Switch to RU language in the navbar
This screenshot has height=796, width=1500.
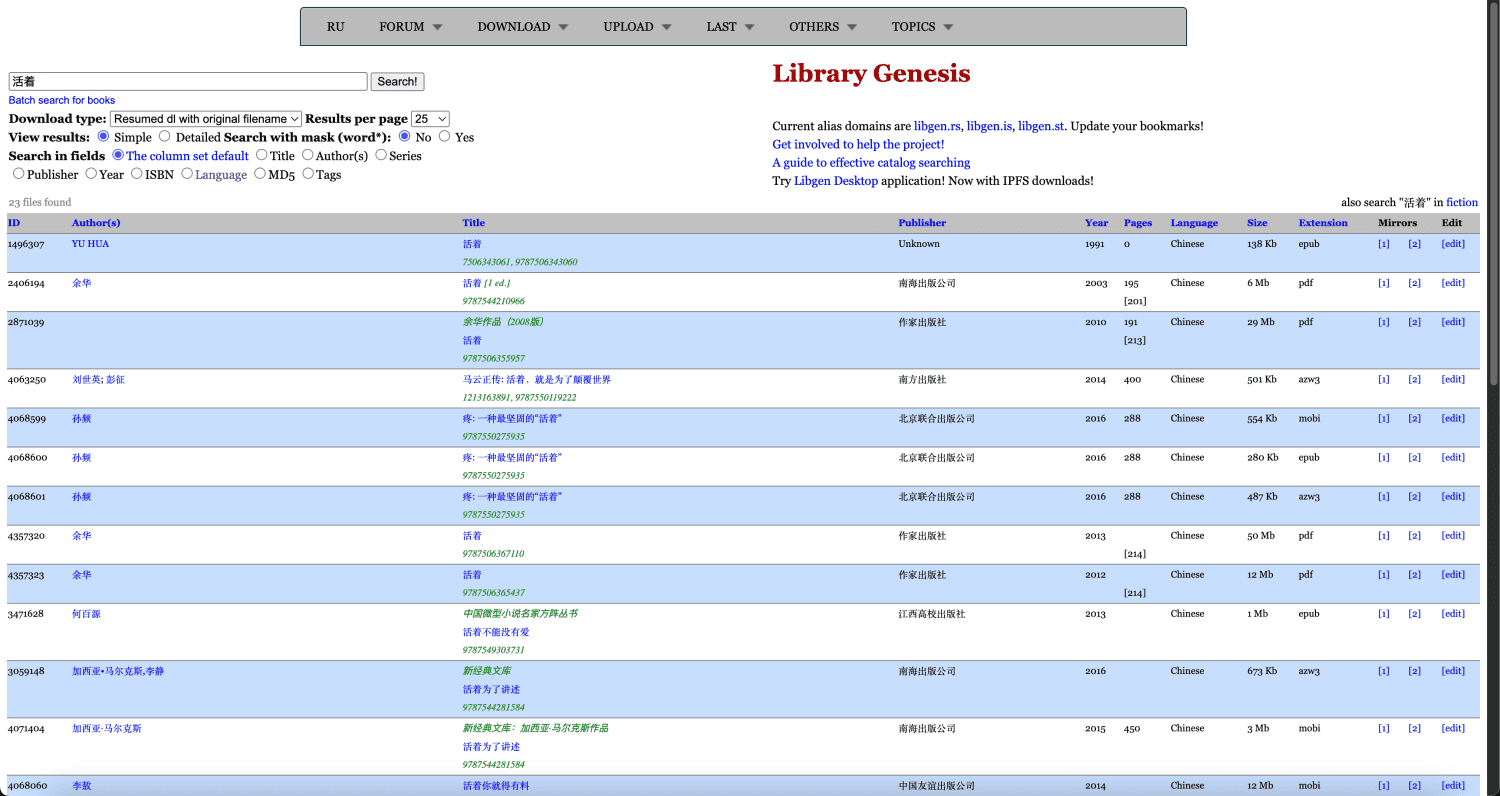pos(336,27)
